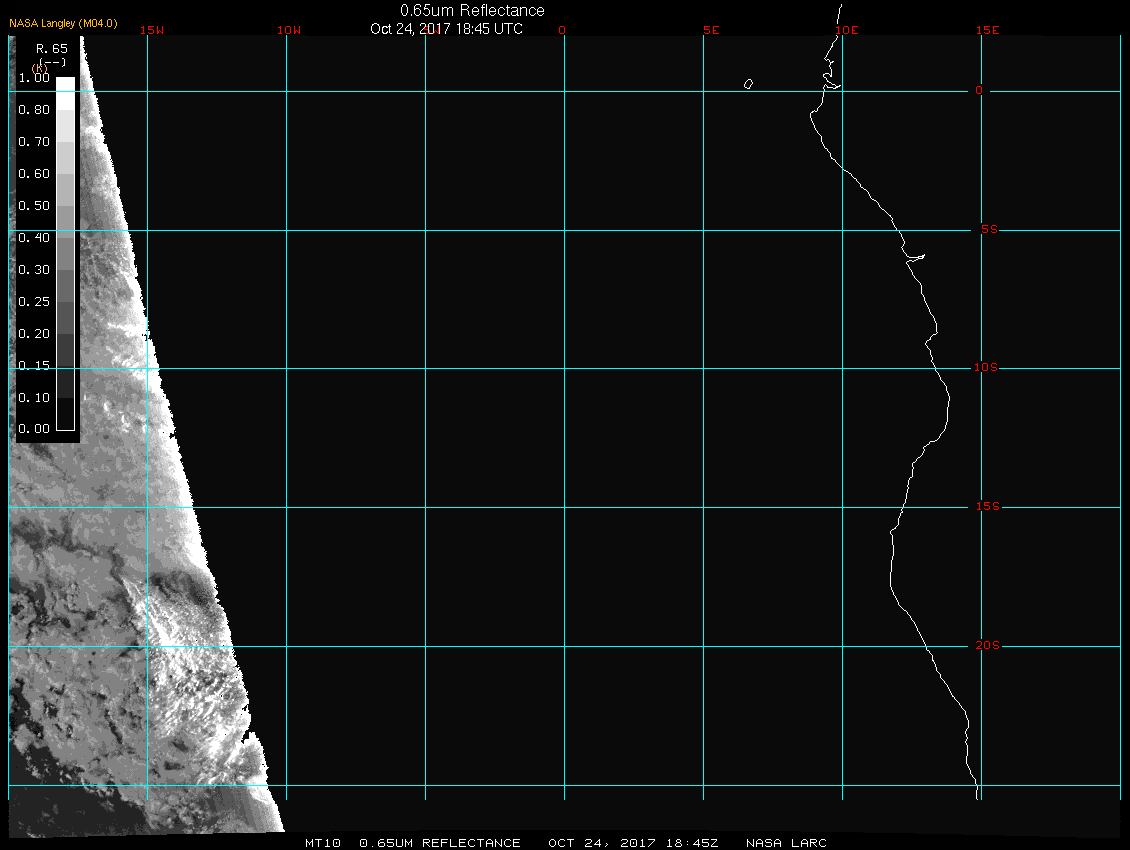This screenshot has width=1130, height=850.
Task: Select the Oct 24, 2017 18:45 UTC timestamp
Action: pyautogui.click(x=446, y=29)
